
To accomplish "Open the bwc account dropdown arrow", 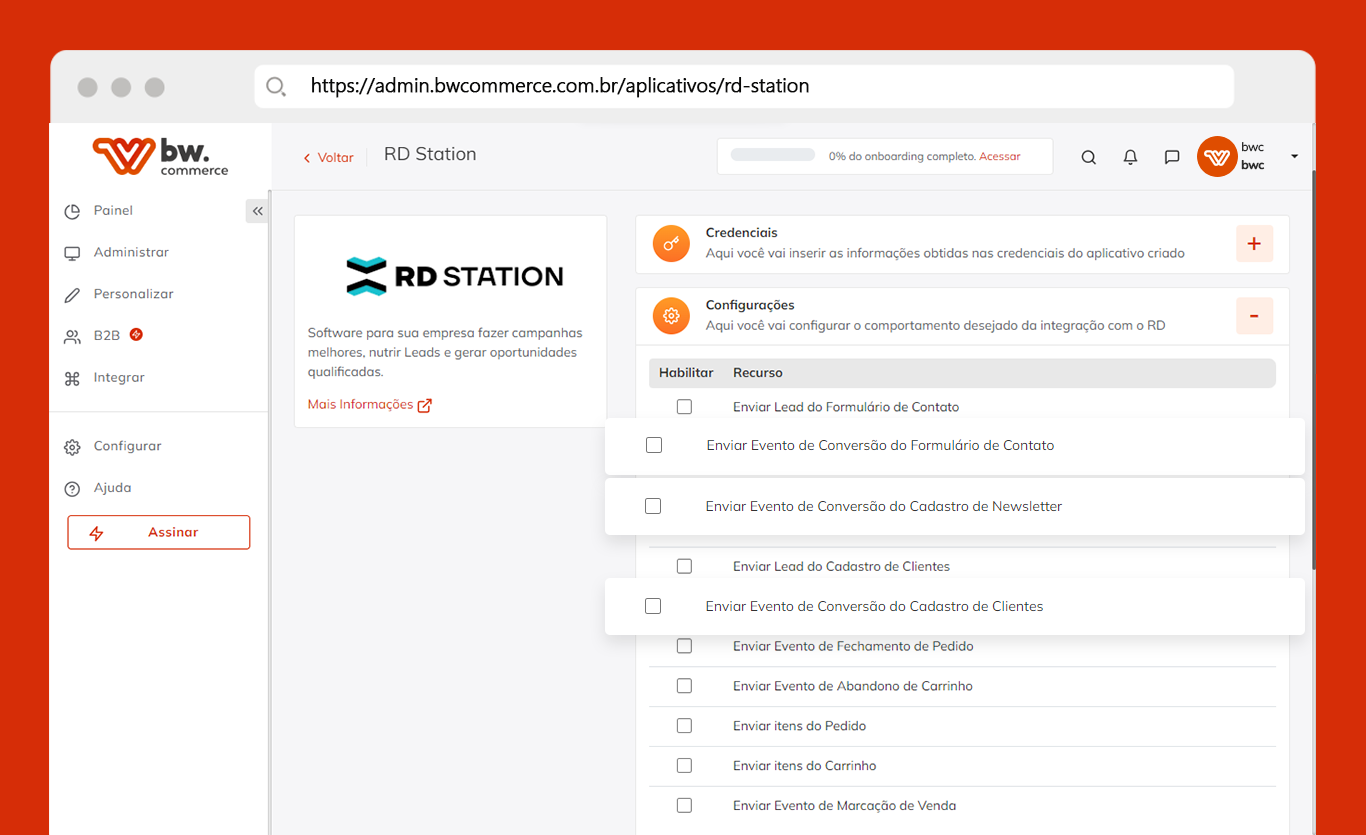I will coord(1294,157).
